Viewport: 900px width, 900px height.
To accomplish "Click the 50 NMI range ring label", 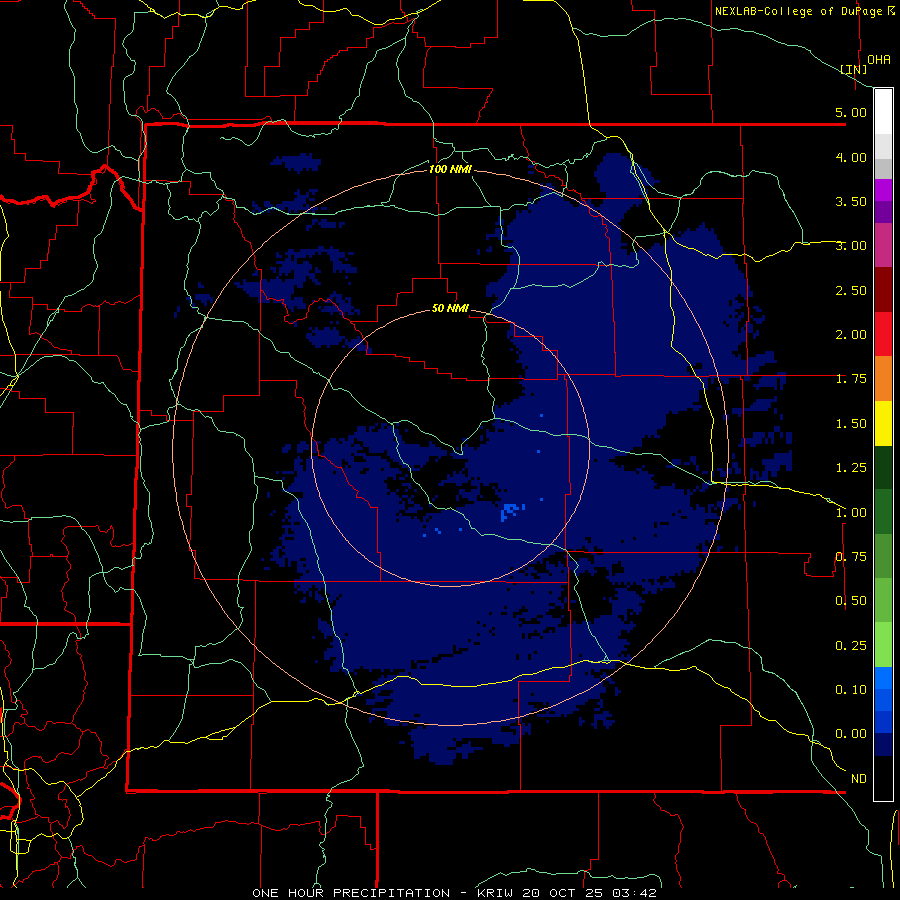I will coord(450,309).
